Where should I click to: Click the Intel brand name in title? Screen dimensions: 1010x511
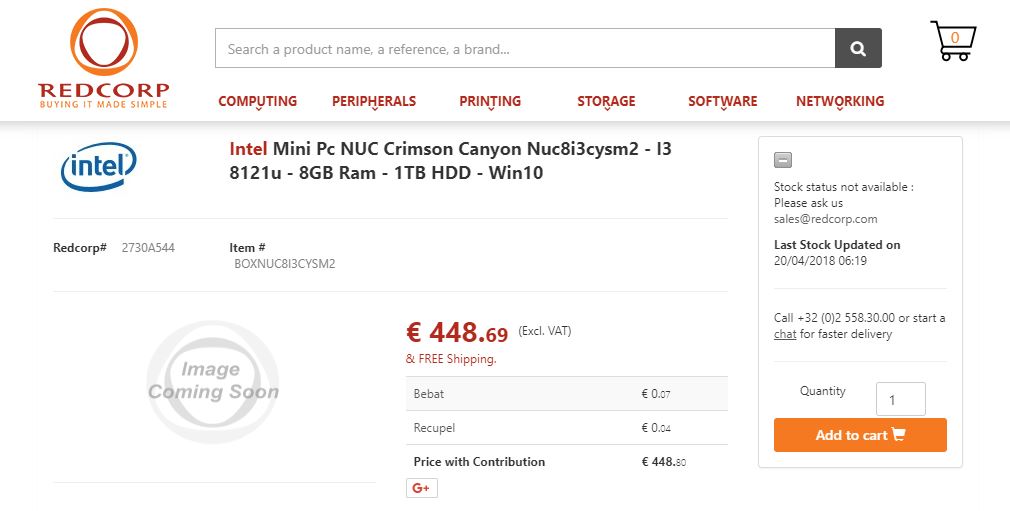click(248, 149)
